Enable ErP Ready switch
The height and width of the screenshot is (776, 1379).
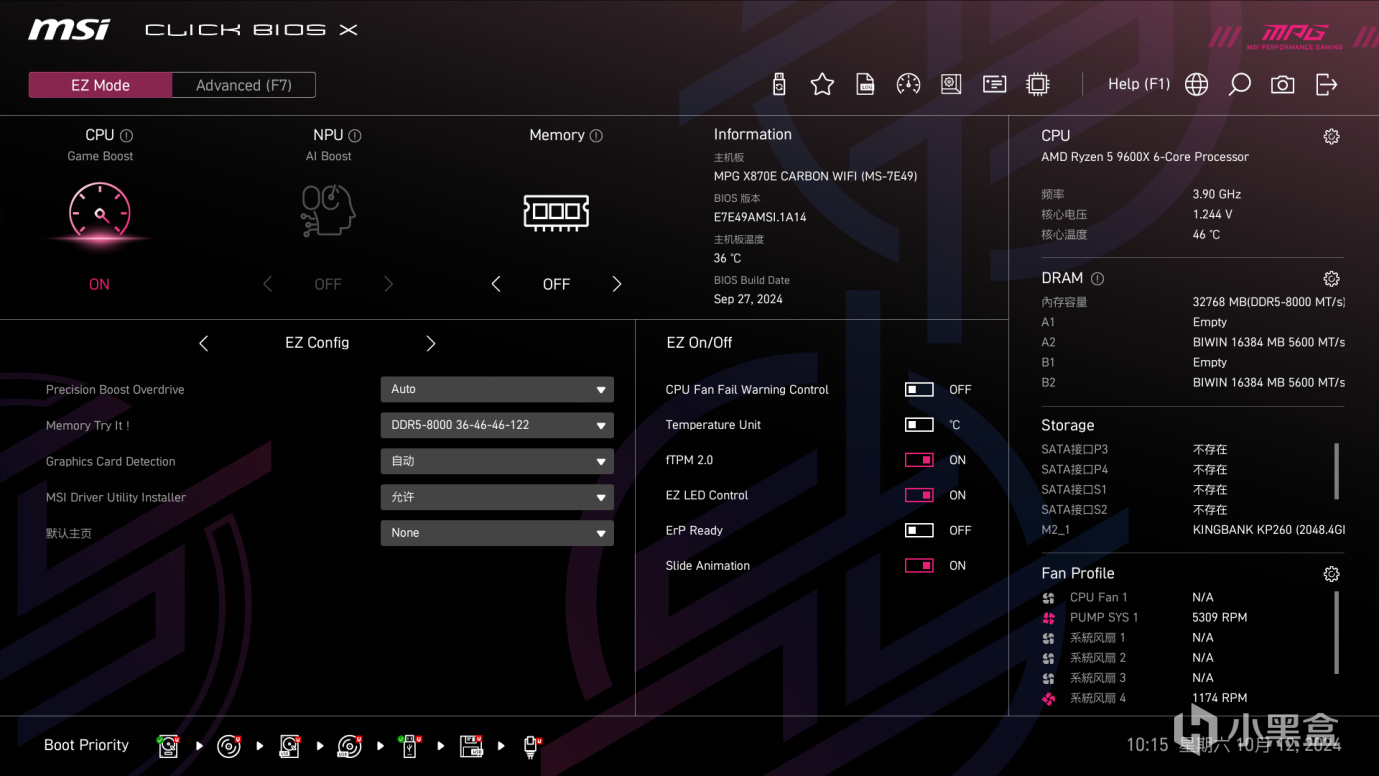click(x=919, y=530)
